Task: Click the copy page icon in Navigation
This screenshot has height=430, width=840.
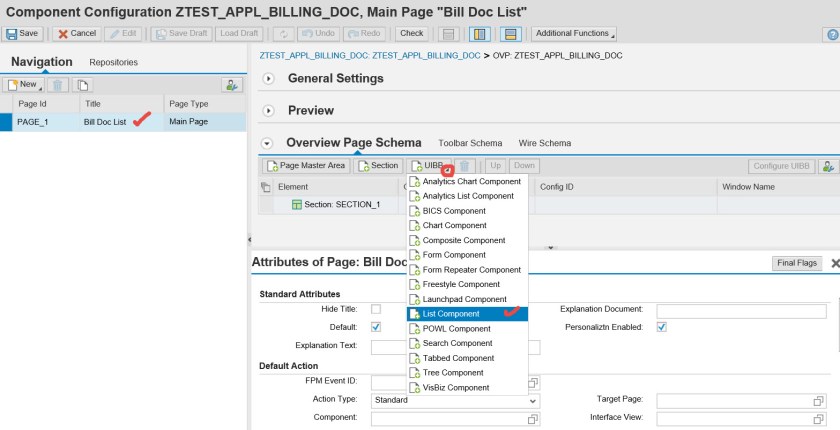Action: [82, 85]
